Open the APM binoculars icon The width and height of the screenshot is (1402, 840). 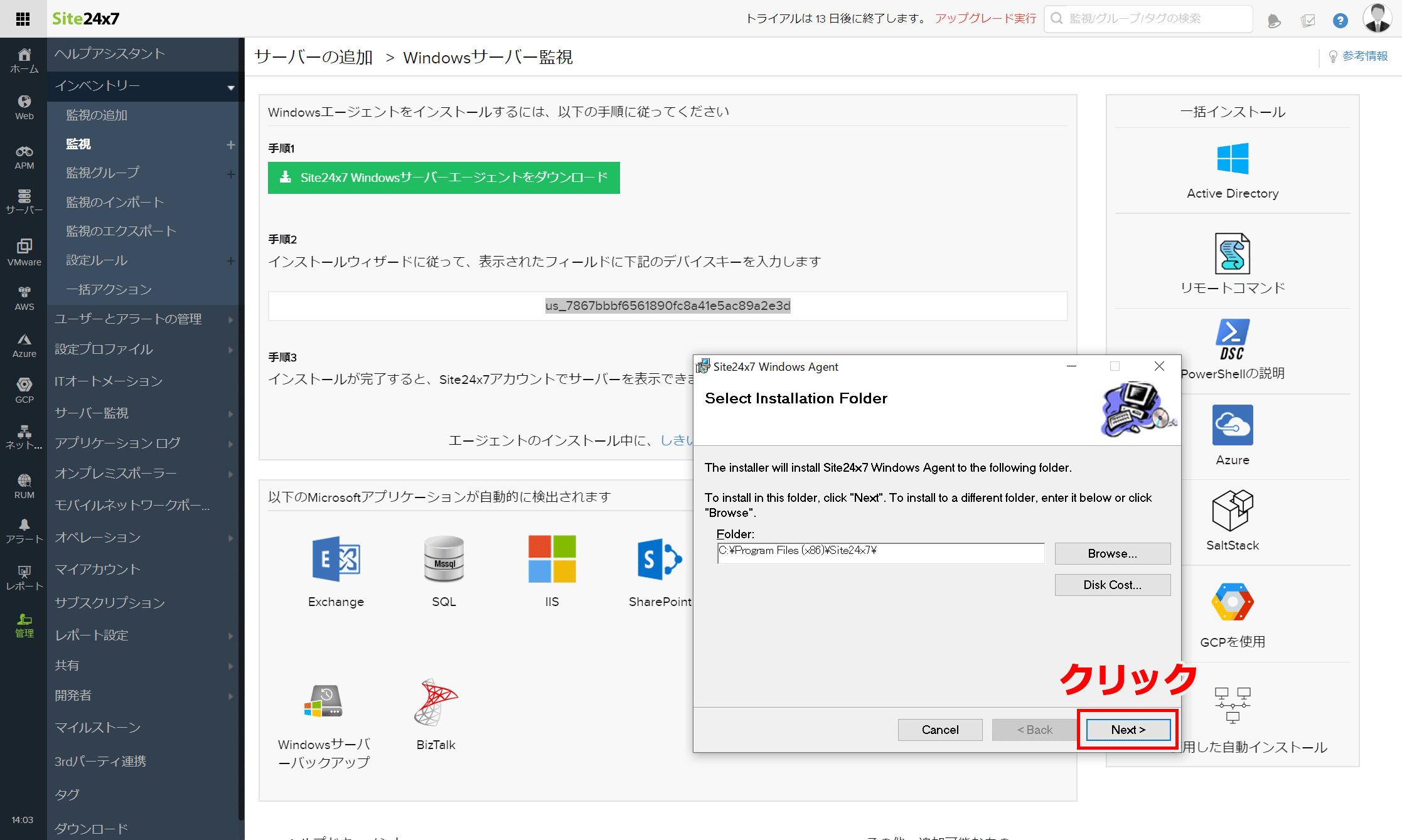tap(24, 157)
